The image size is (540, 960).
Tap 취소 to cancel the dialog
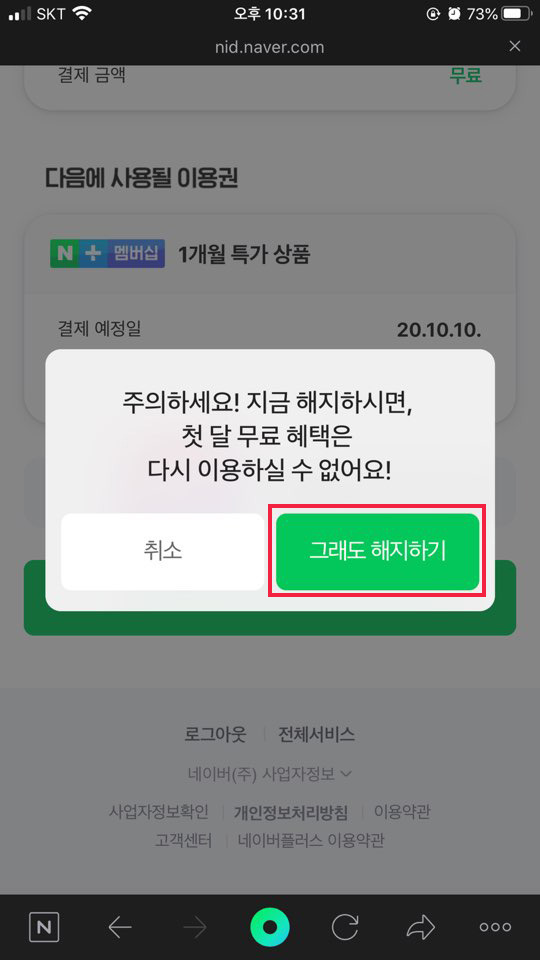[x=162, y=552]
